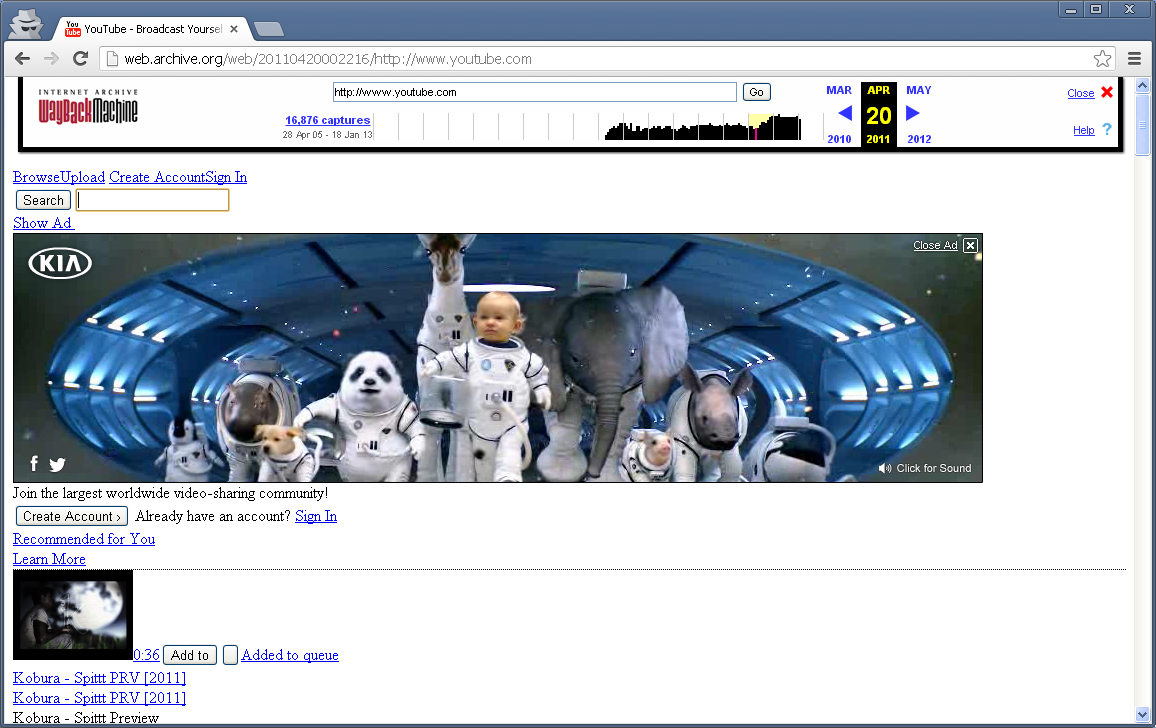The height and width of the screenshot is (728, 1156).
Task: Close the ad with the X box icon
Action: point(970,246)
